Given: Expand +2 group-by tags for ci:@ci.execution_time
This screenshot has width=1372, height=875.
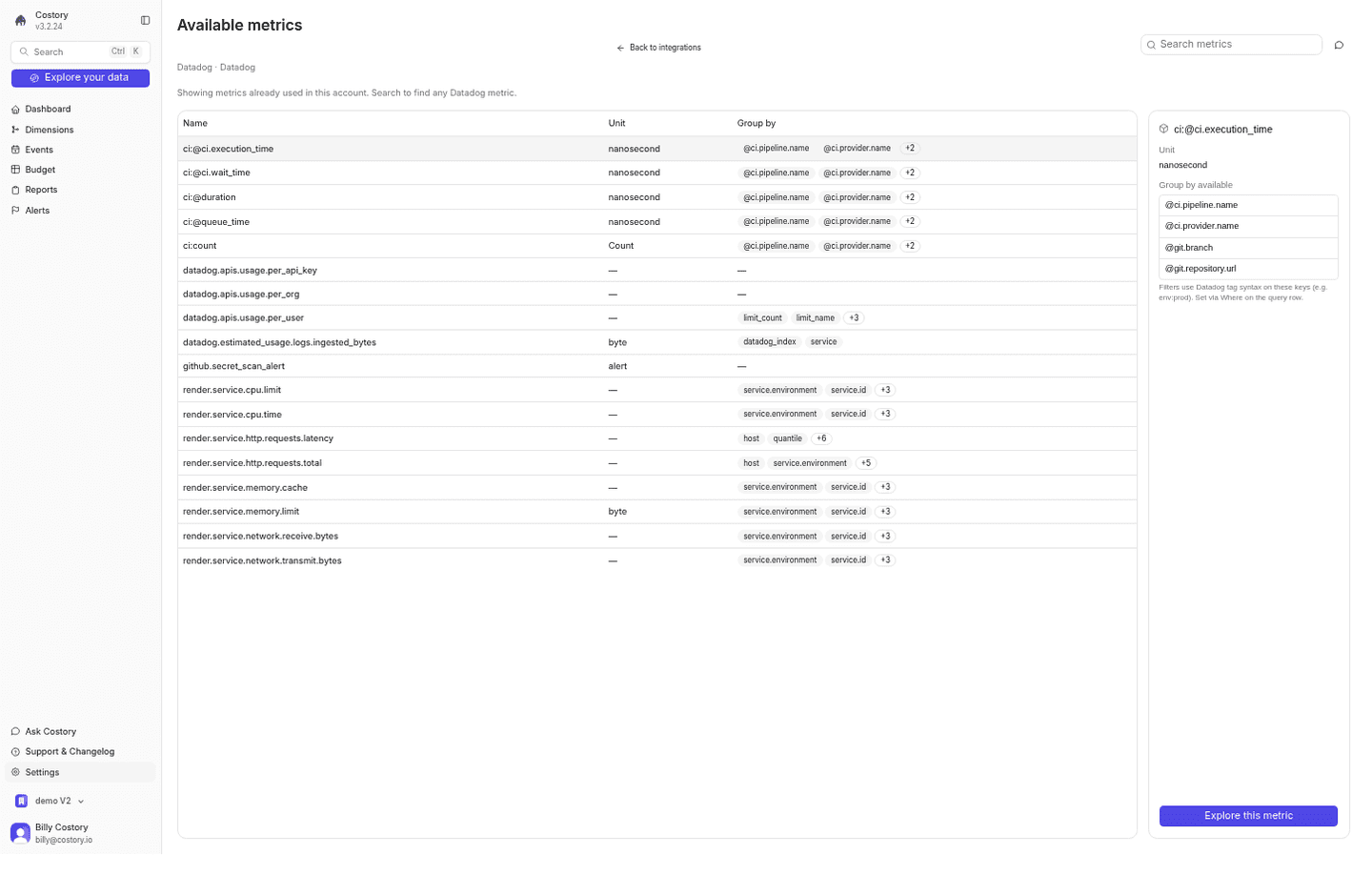Looking at the screenshot, I should point(910,149).
